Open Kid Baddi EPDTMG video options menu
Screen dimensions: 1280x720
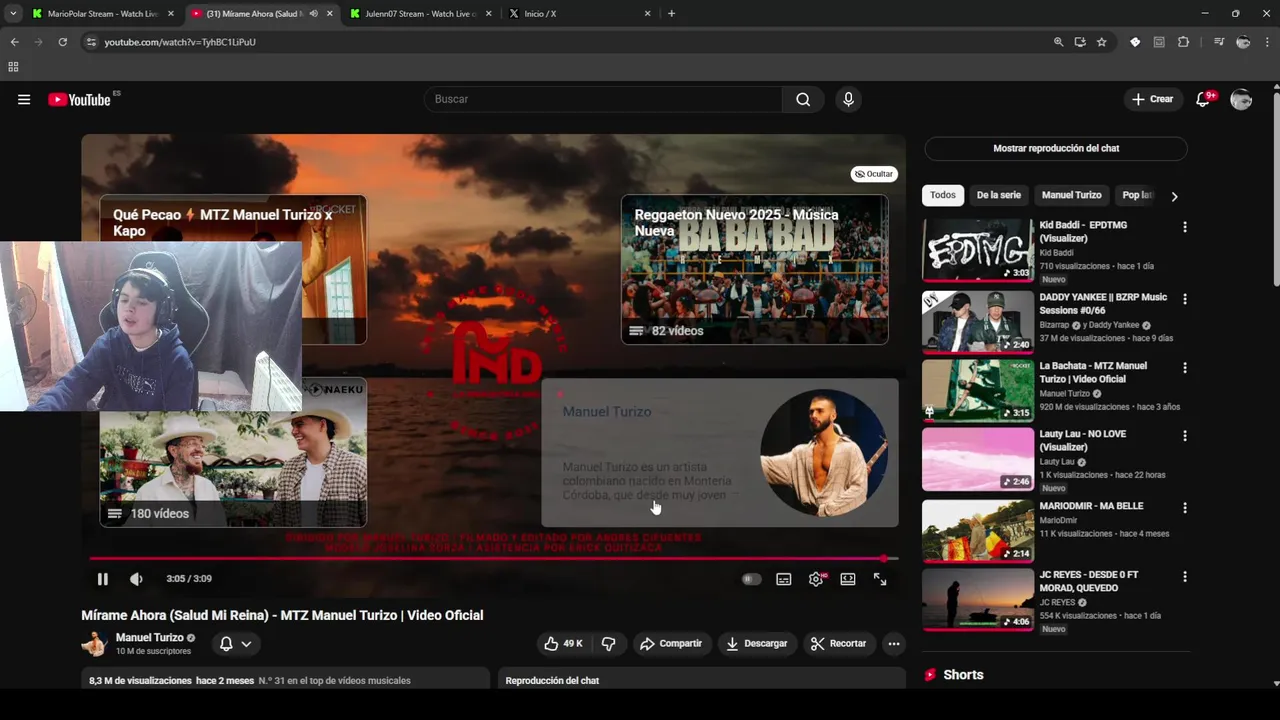(1184, 227)
